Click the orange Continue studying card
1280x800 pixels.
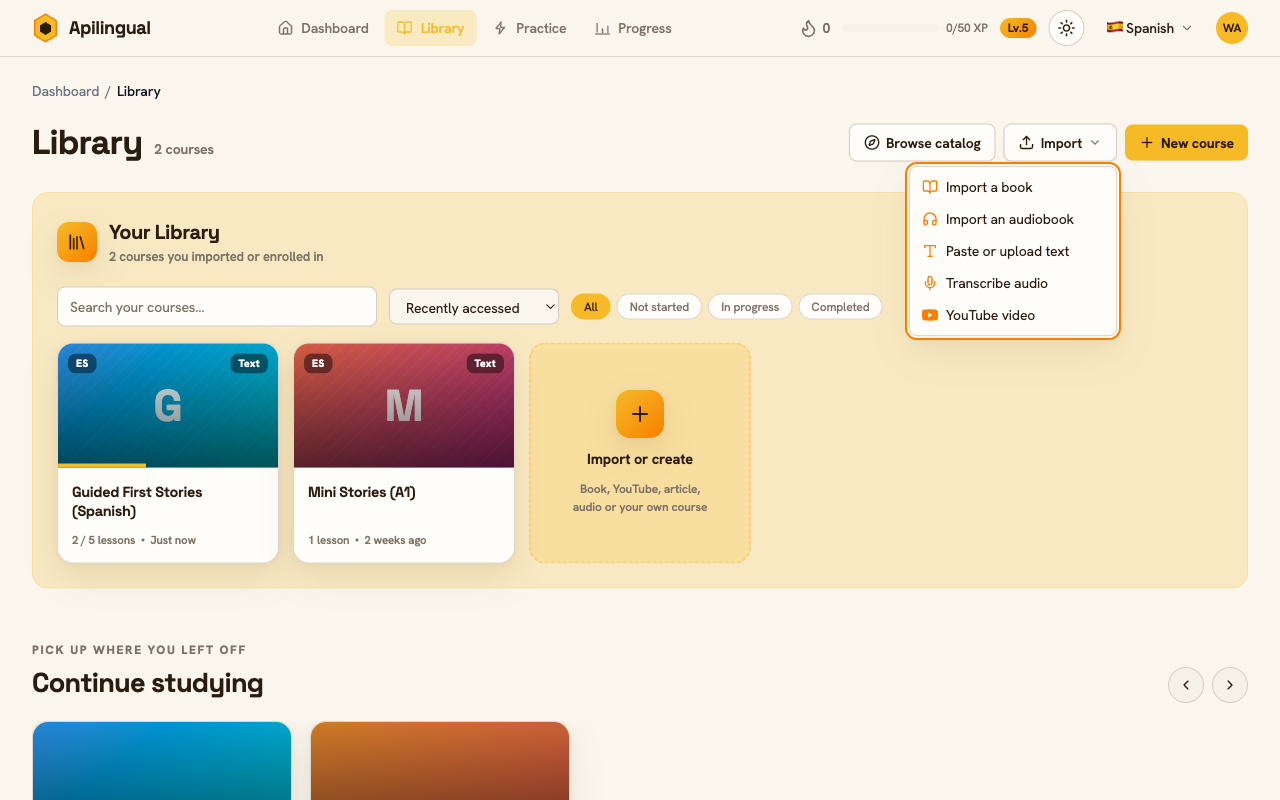(440, 761)
